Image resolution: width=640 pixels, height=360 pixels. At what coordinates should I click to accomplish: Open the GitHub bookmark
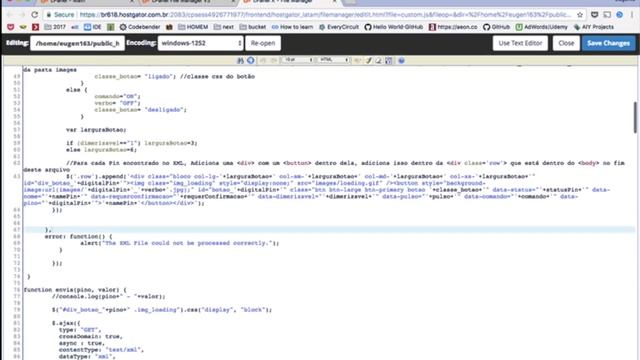pos(496,27)
